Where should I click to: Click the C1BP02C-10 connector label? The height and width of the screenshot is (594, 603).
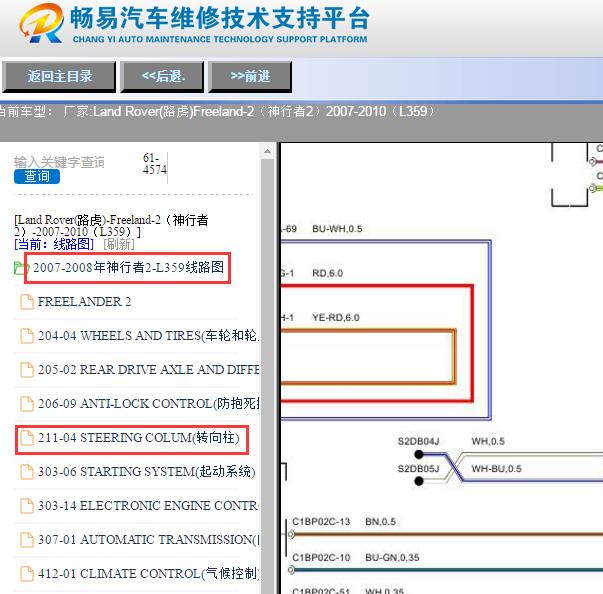point(321,557)
